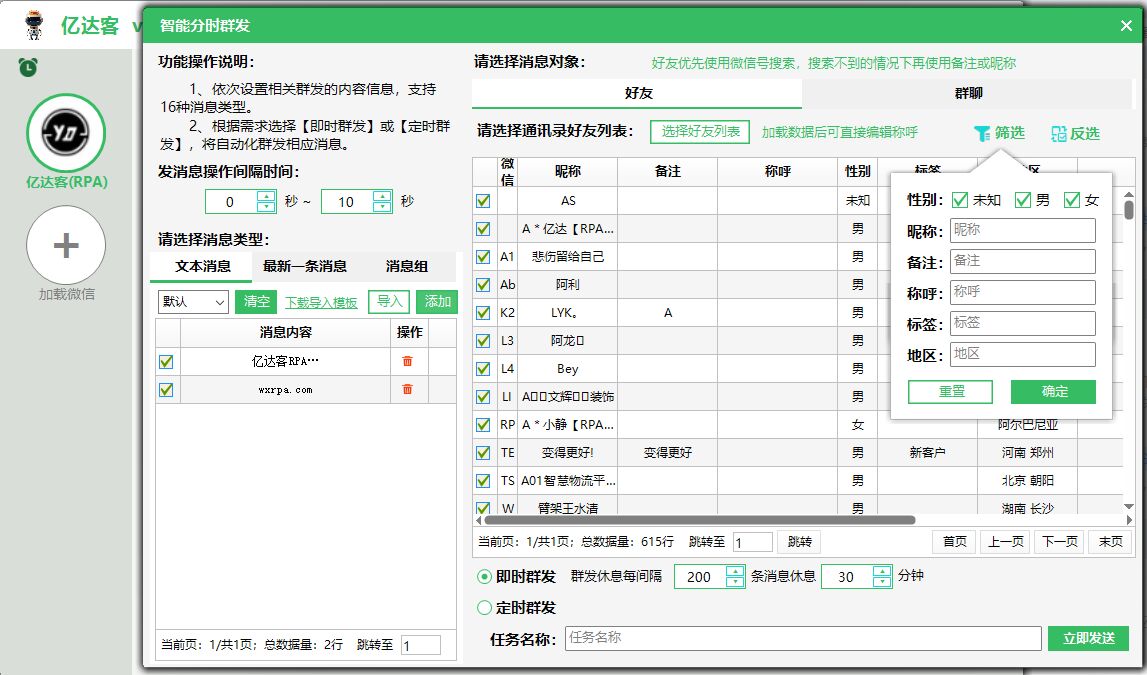Switch to the 群聊 tab
This screenshot has height=675, width=1147.
pyautogui.click(x=967, y=93)
